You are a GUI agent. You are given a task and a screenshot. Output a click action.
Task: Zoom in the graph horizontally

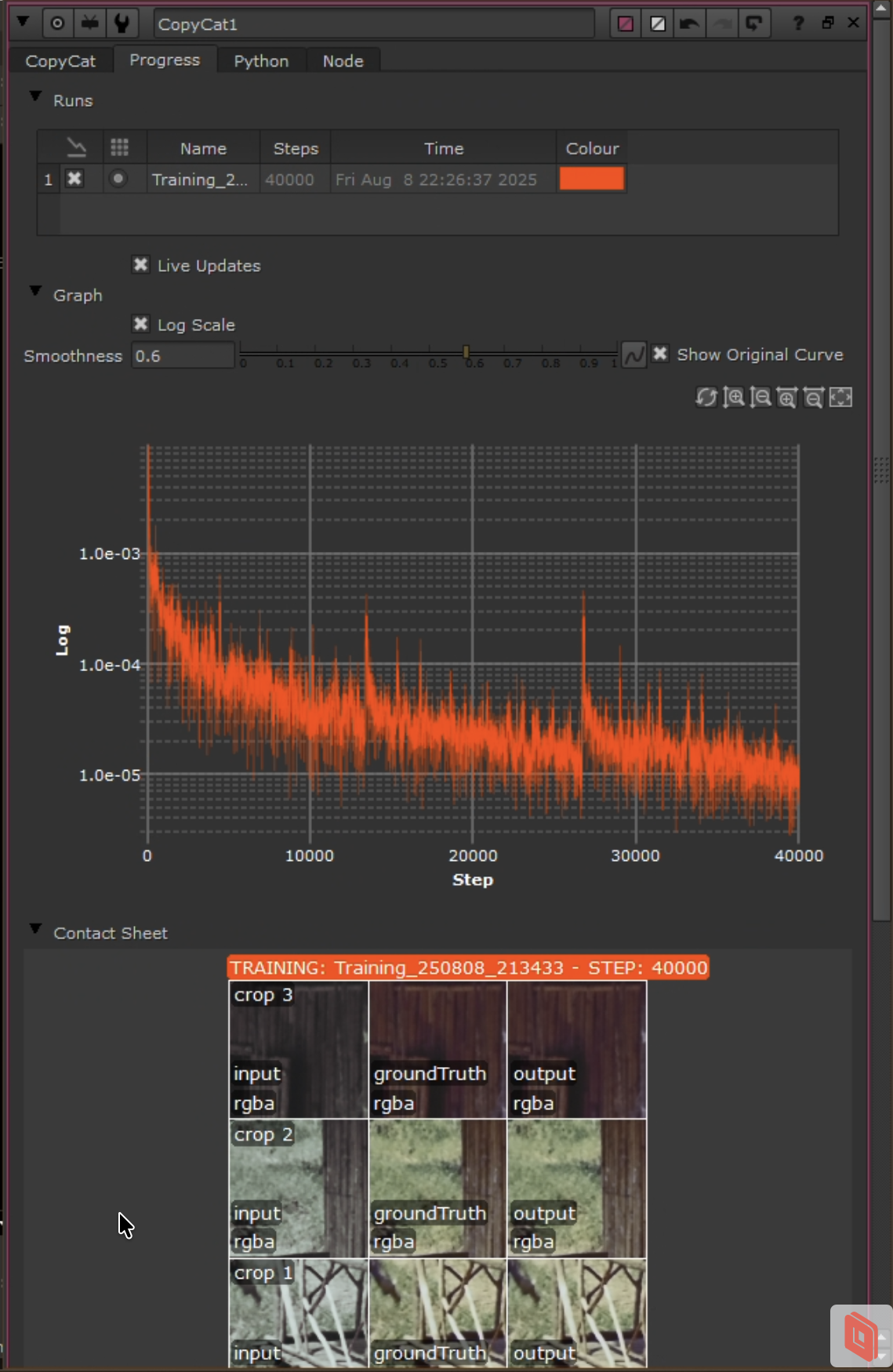click(x=787, y=397)
